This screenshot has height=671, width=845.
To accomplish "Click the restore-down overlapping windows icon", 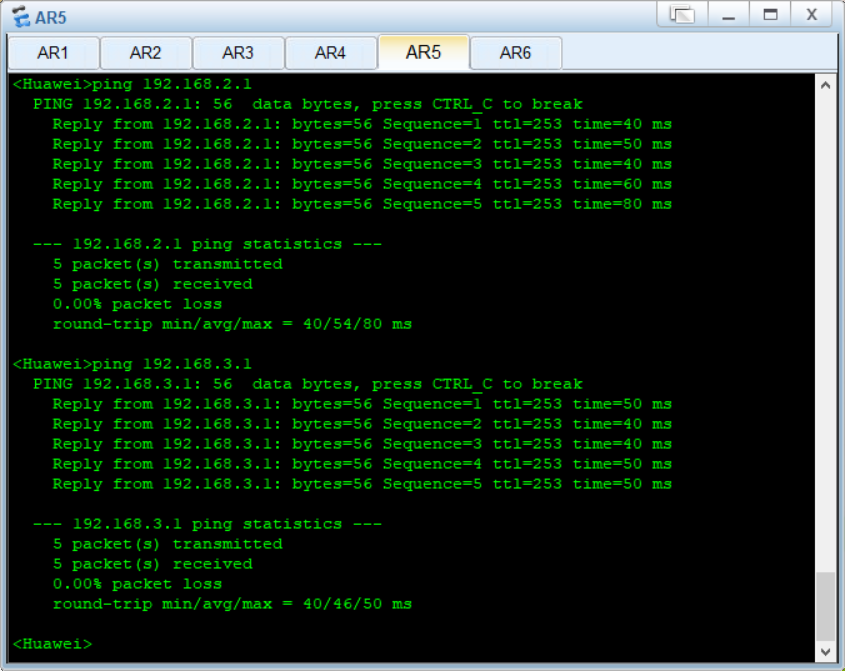I will pyautogui.click(x=682, y=15).
